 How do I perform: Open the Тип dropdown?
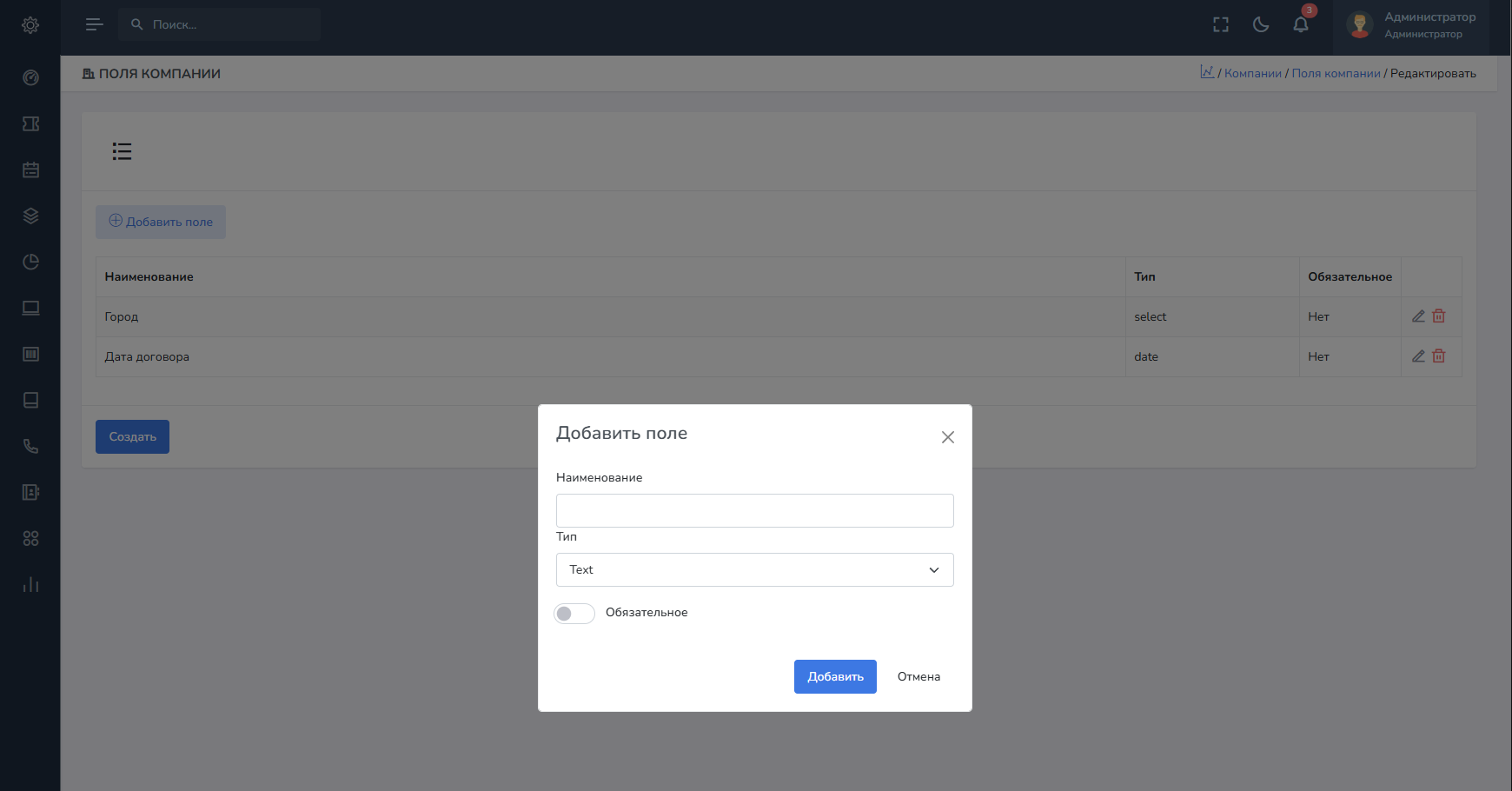click(754, 570)
